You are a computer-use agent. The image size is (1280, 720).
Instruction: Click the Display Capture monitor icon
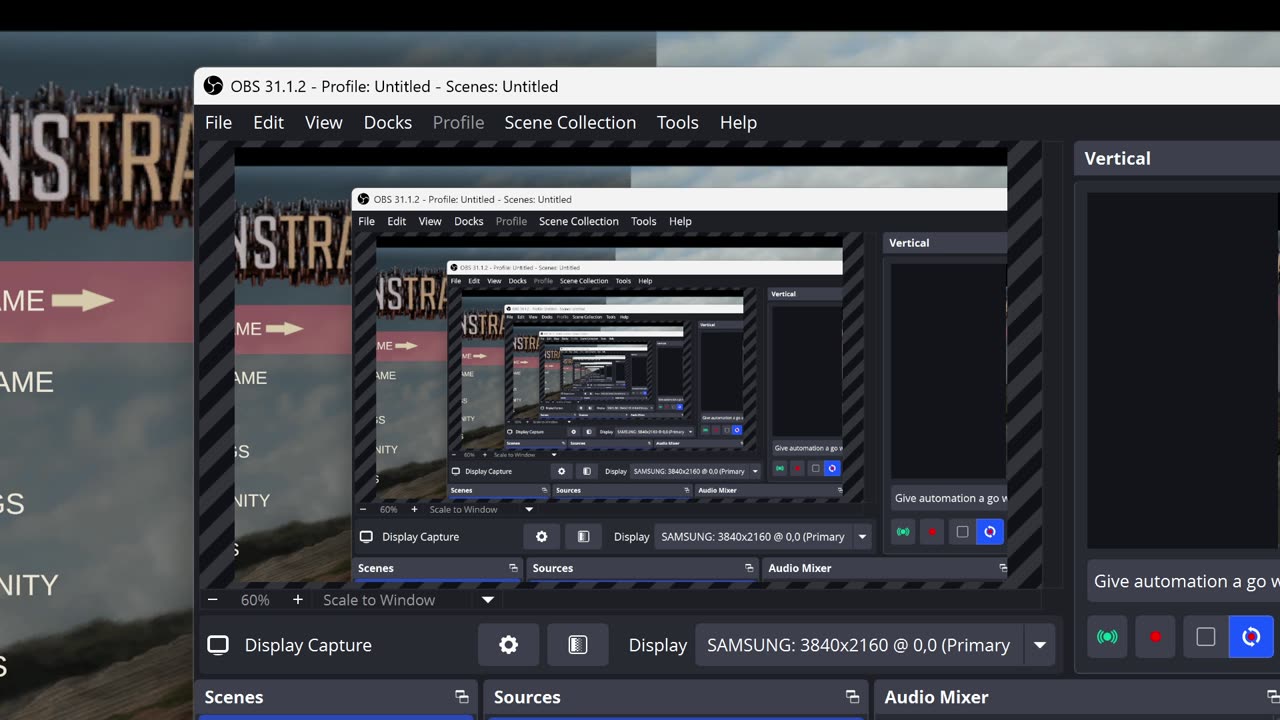pos(218,645)
